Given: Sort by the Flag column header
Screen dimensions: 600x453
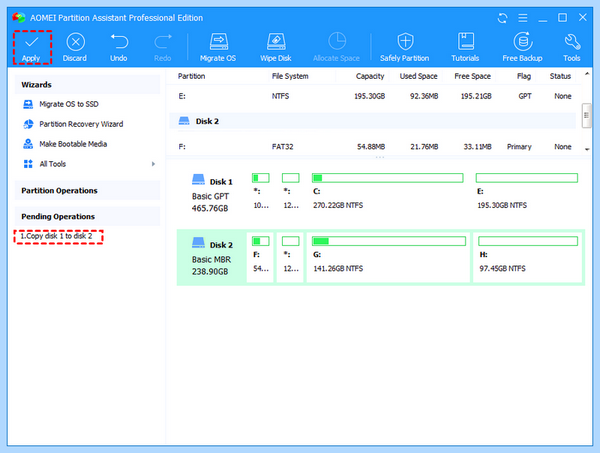Looking at the screenshot, I should [524, 76].
